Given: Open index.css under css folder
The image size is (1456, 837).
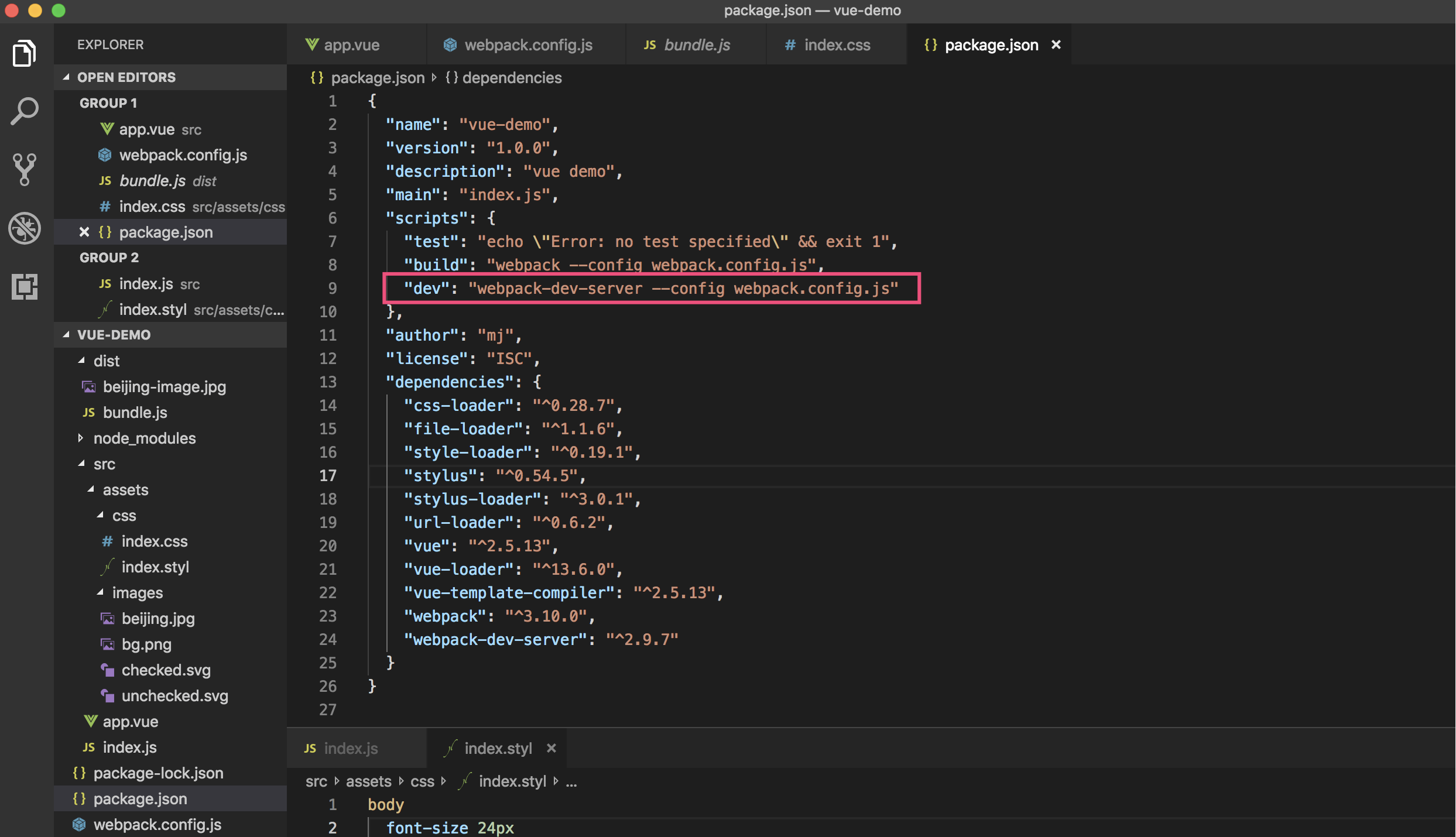Looking at the screenshot, I should [170, 541].
